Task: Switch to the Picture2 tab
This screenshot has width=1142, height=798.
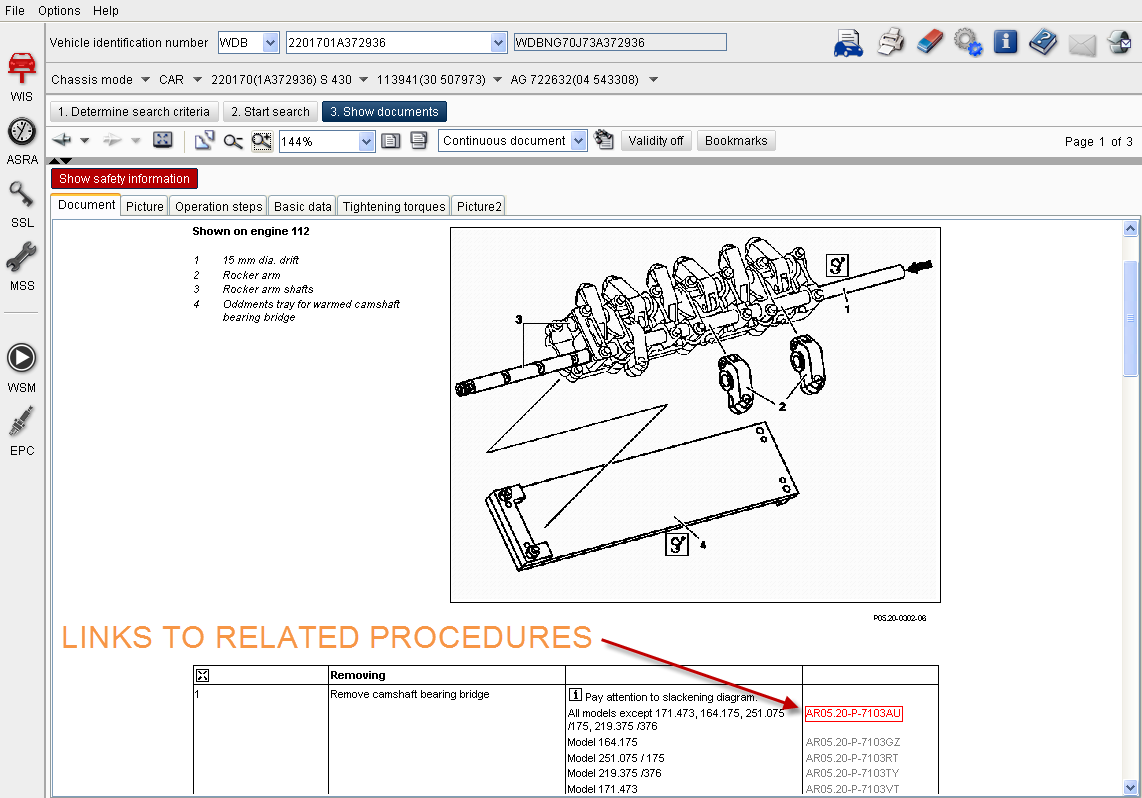Action: (479, 207)
